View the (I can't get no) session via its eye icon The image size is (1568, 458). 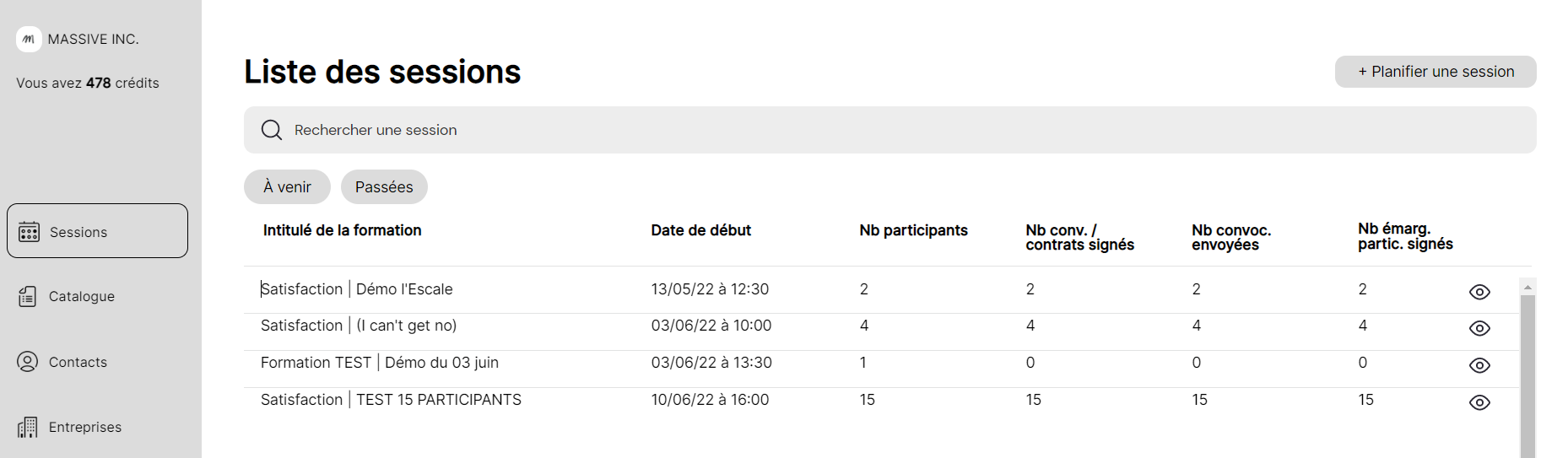[x=1479, y=328]
